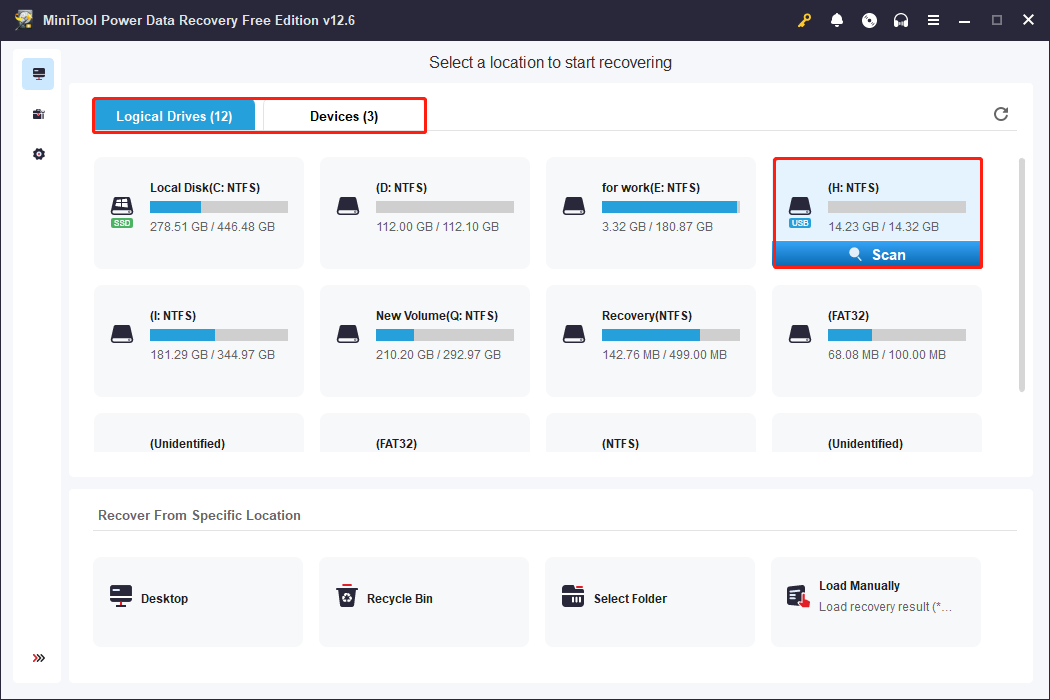Open the license key registration icon
1050x700 pixels.
pos(804,19)
